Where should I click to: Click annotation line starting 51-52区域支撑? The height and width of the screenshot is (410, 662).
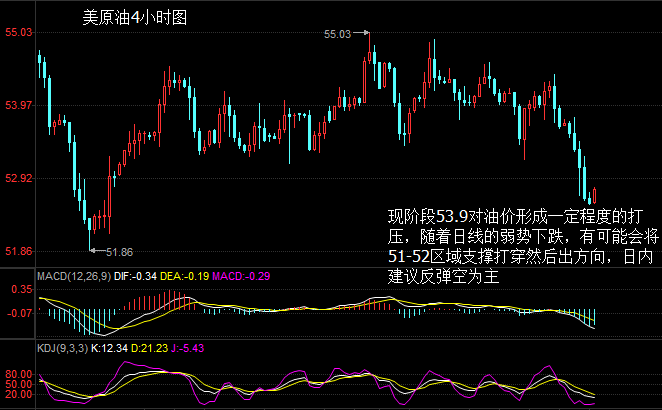click(x=521, y=256)
